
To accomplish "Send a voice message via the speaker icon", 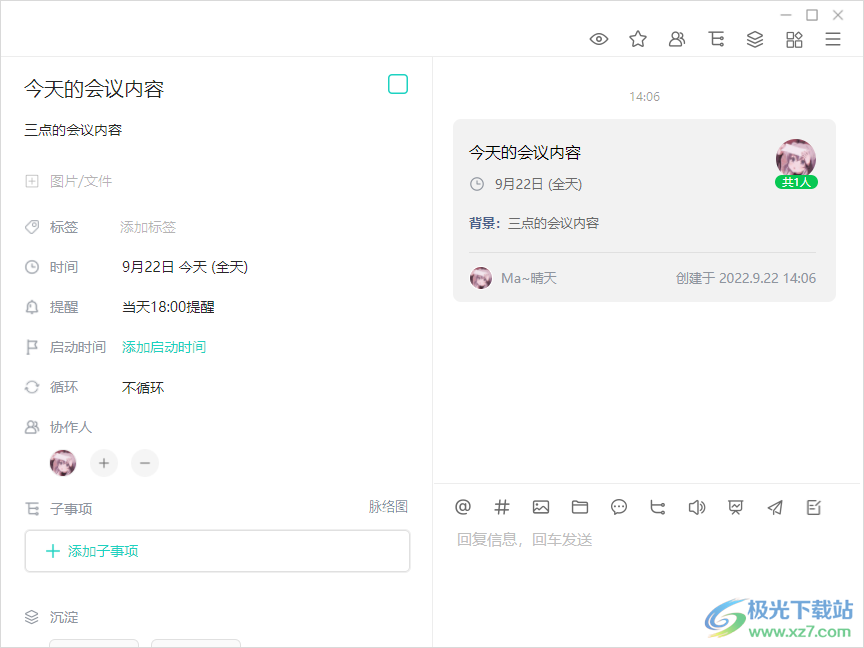I will (697, 507).
